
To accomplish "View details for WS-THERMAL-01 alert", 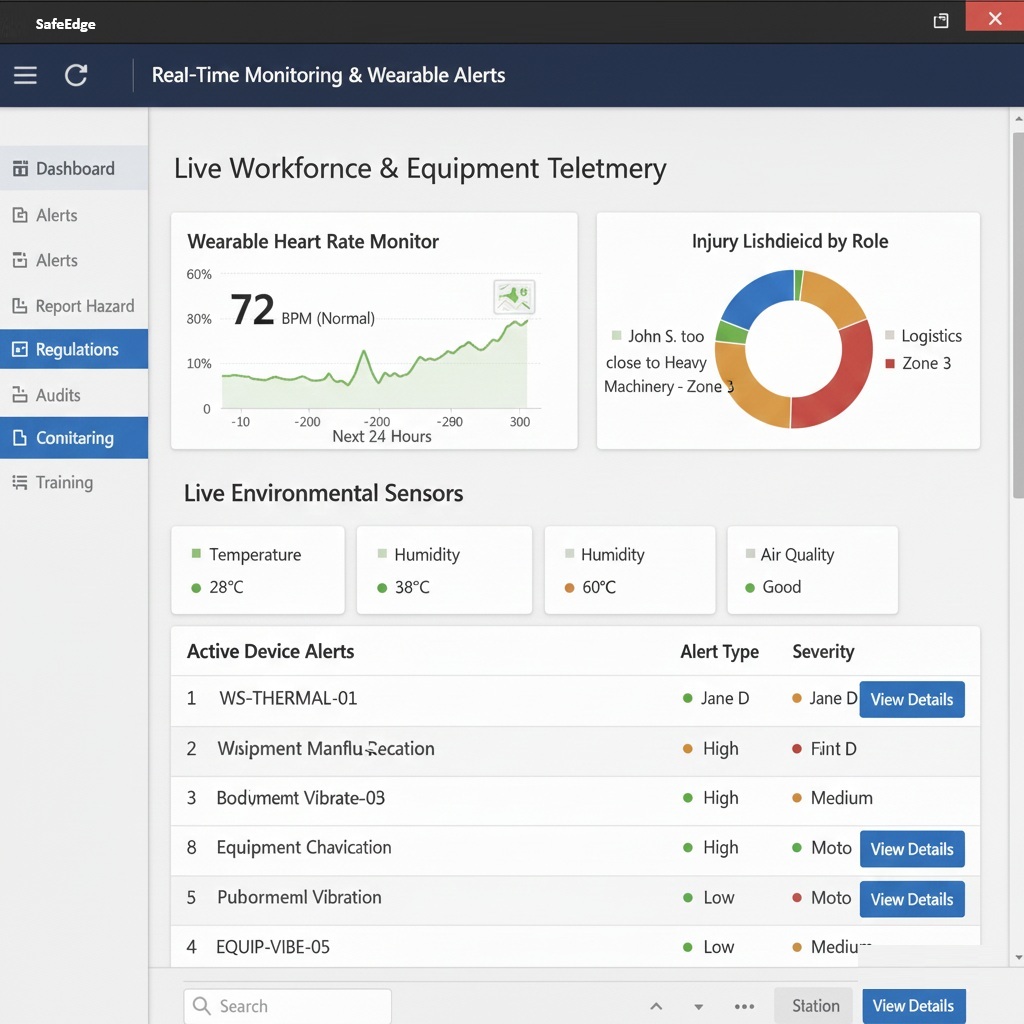I will point(911,699).
